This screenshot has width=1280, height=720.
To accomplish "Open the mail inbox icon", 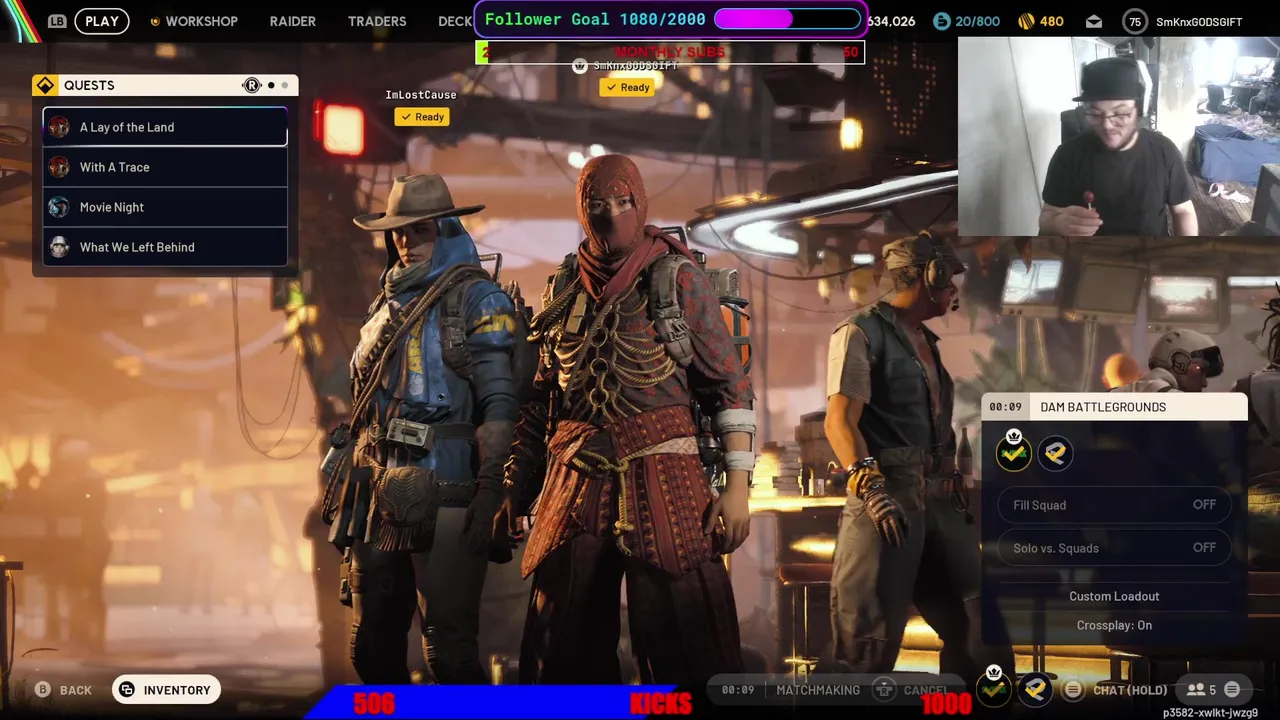I will point(1094,21).
